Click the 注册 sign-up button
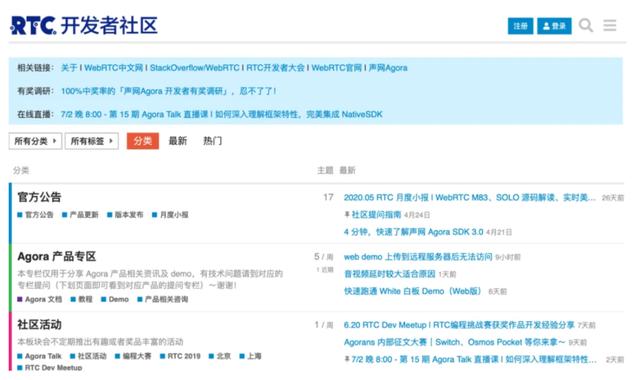640x380 pixels. pos(520,26)
